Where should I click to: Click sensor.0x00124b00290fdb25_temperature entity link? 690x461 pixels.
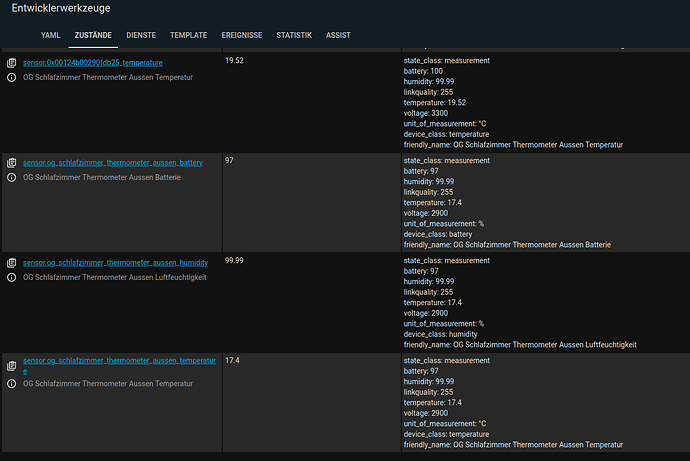pos(92,62)
